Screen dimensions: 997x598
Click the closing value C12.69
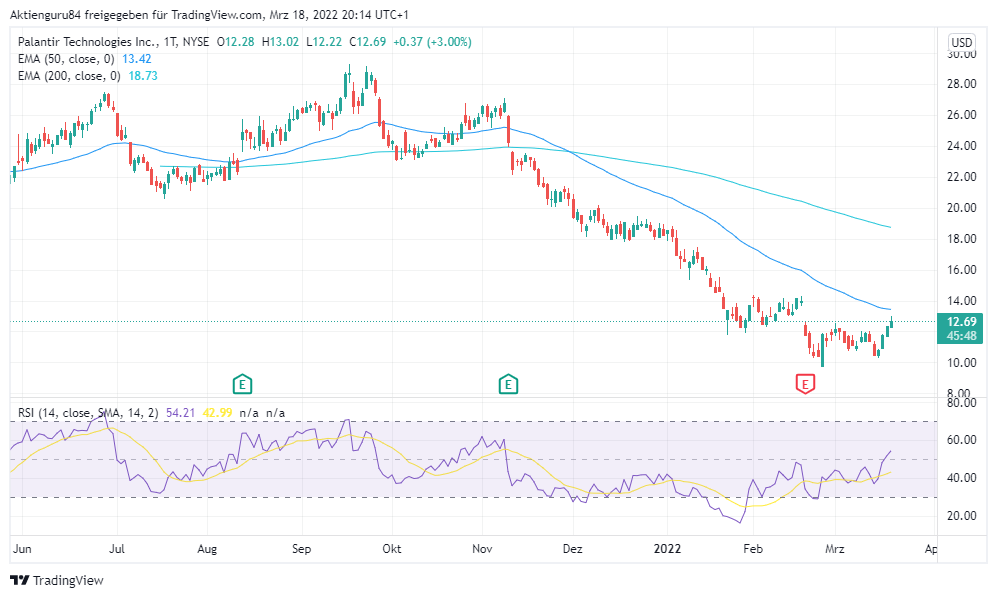click(368, 42)
